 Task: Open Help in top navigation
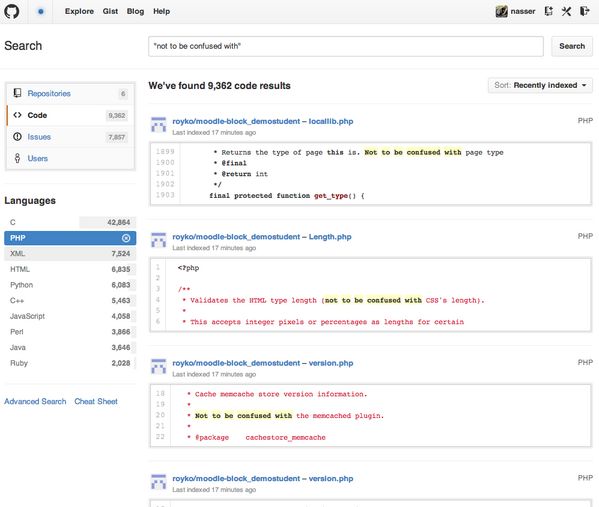(161, 11)
